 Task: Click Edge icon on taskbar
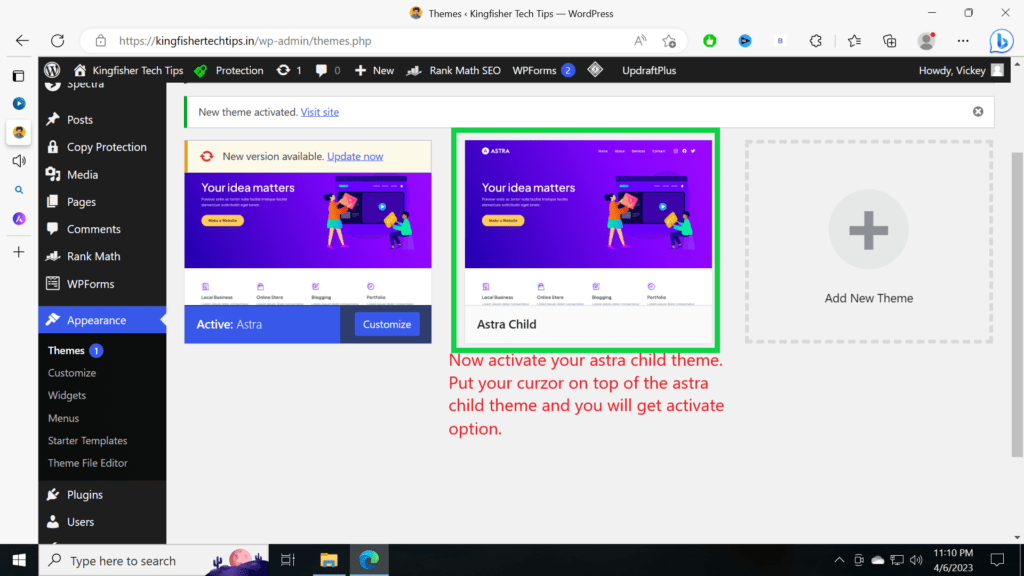click(369, 560)
